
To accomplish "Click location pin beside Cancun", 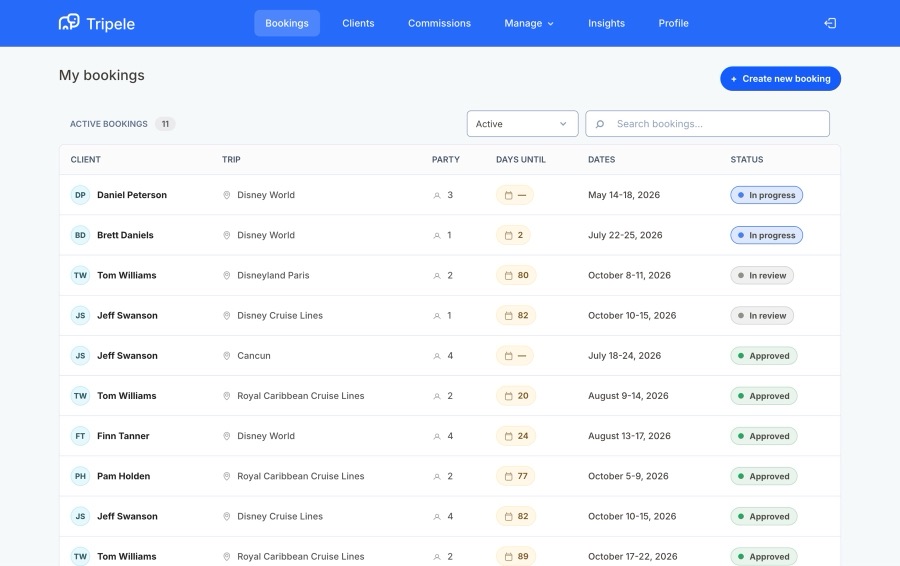I will point(227,356).
